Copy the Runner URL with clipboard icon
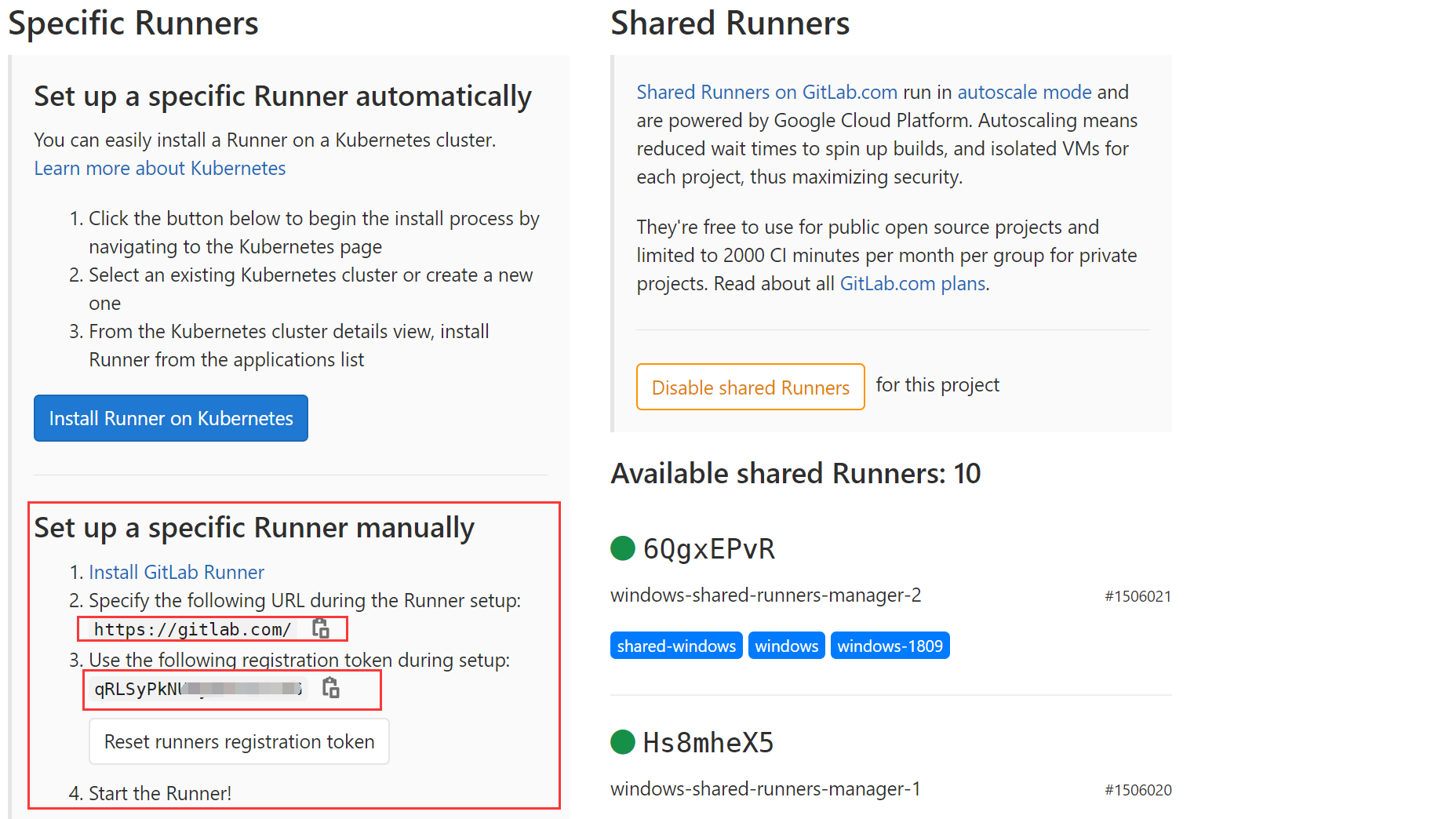Viewport: 1456px width, 819px height. pyautogui.click(x=321, y=628)
